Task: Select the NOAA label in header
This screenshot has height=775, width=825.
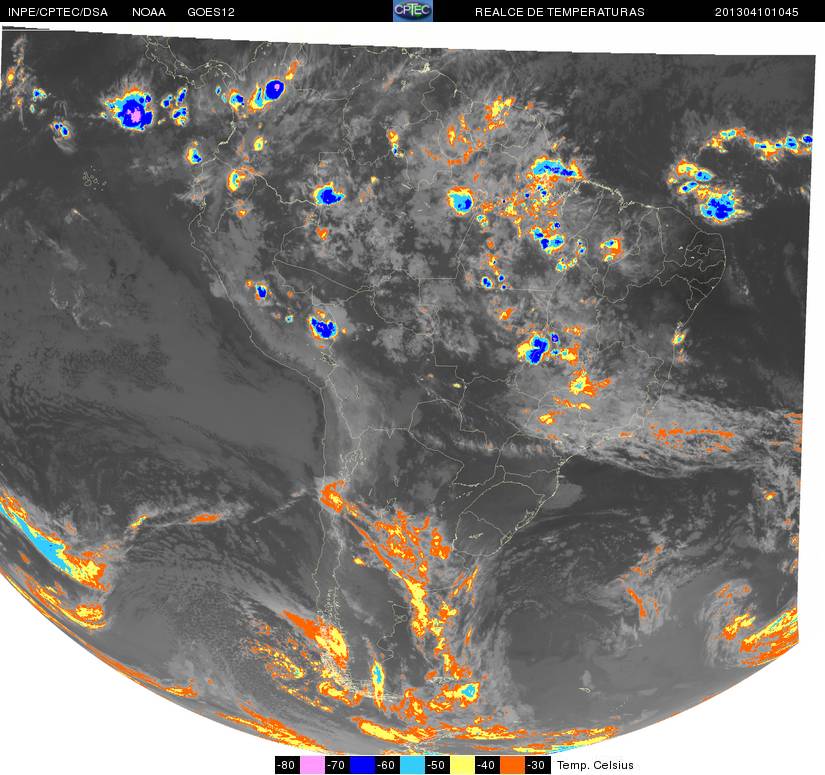Action: tap(149, 12)
